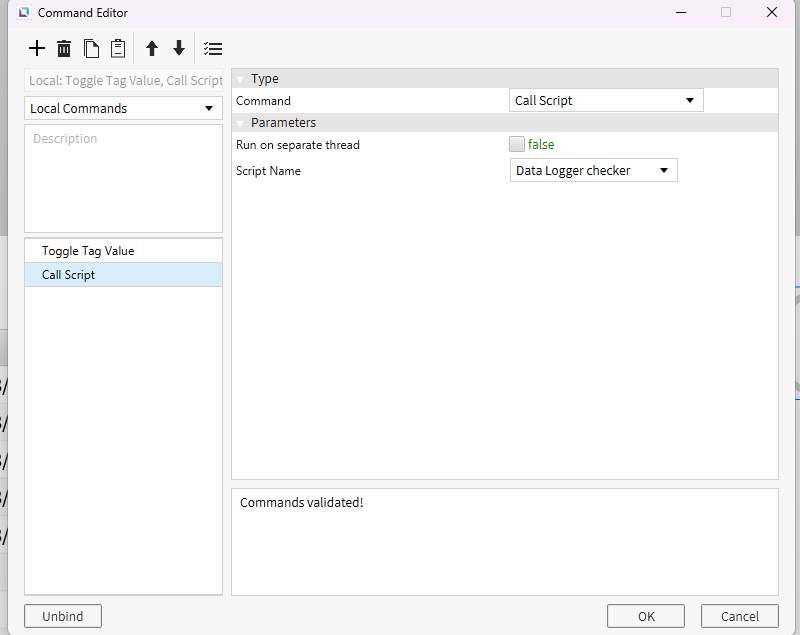
Task: Click the Unbind button
Action: [63, 616]
